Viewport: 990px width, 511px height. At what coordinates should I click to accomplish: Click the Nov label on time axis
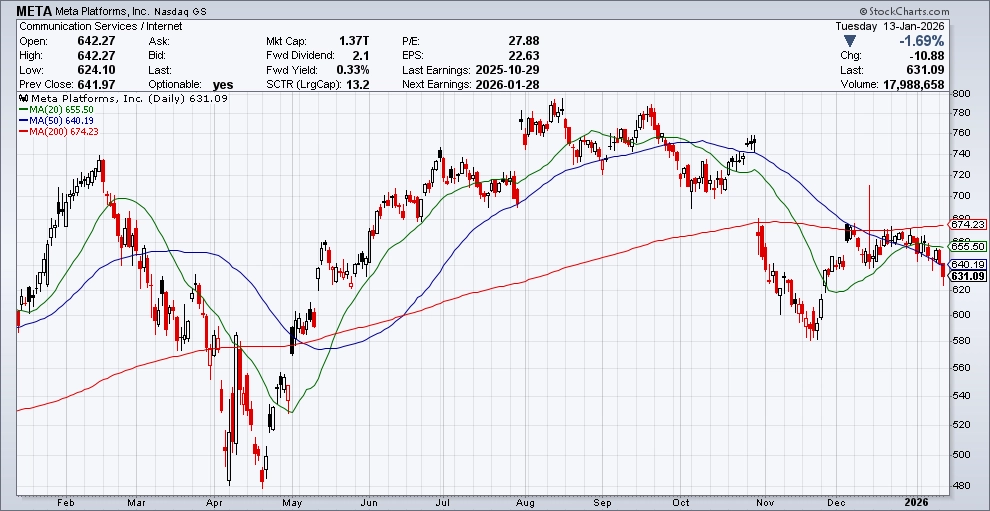pos(765,503)
